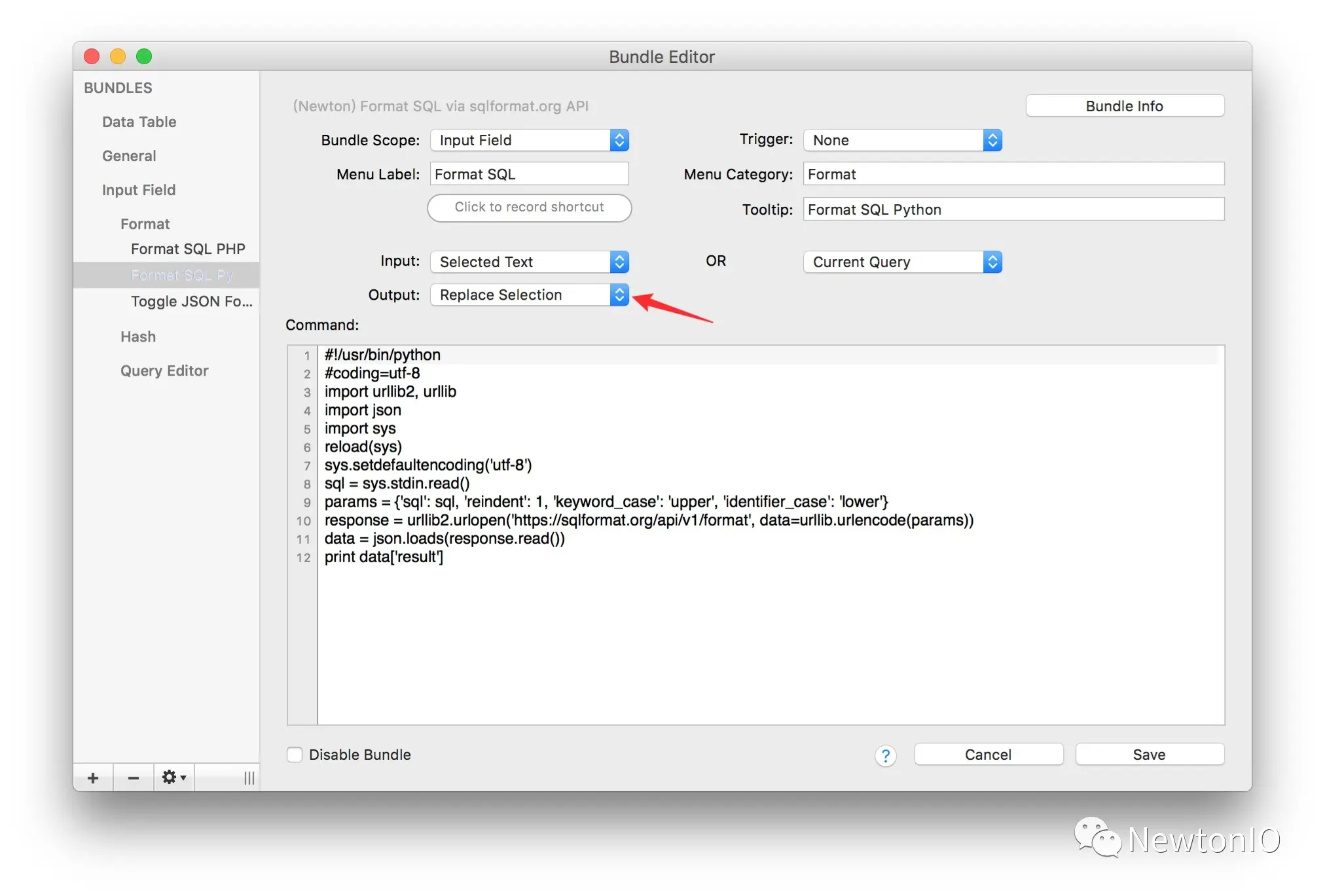1325x896 pixels.
Task: Click the Save button
Action: [x=1150, y=755]
